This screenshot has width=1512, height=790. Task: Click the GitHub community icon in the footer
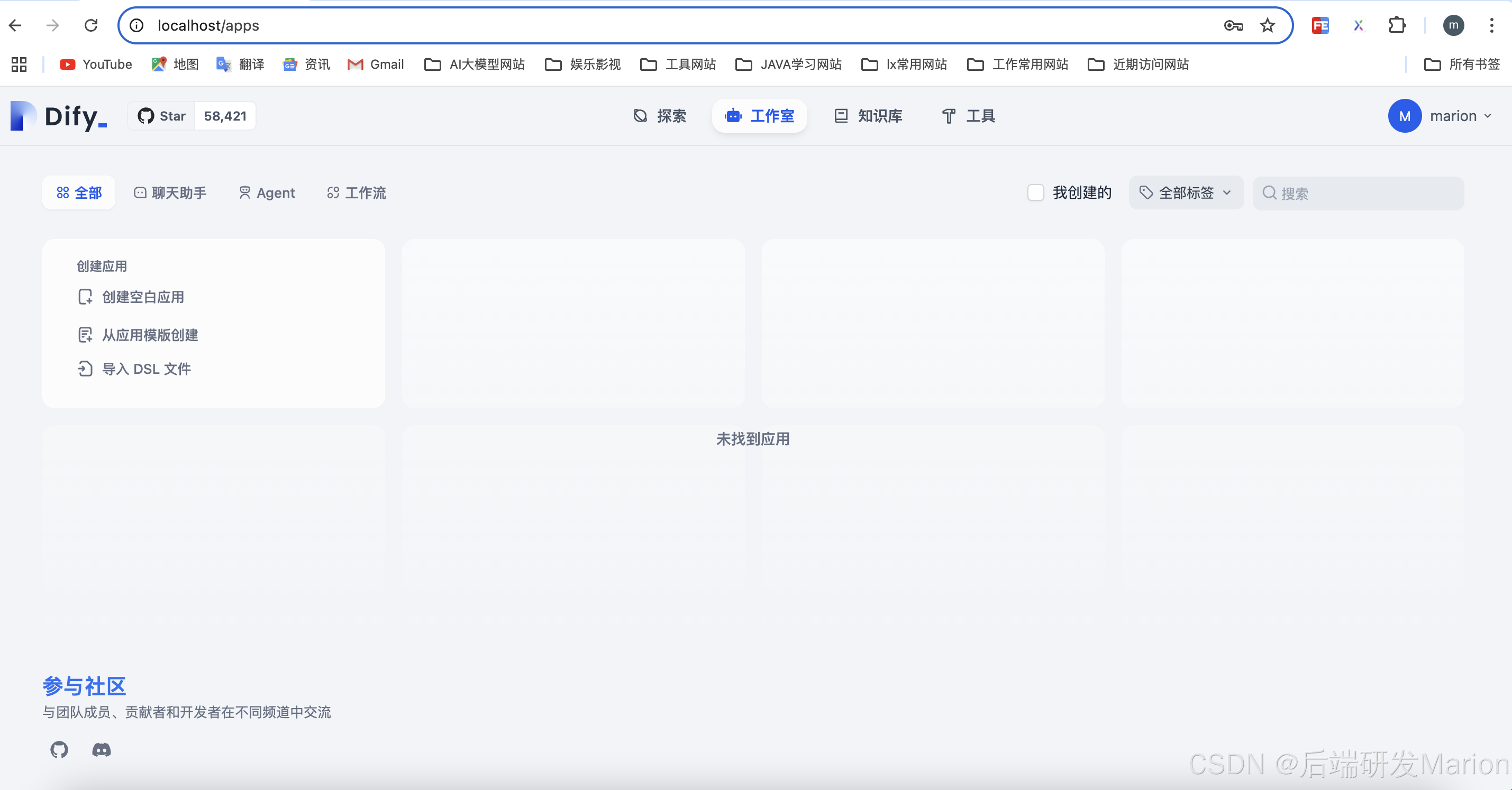(x=59, y=749)
